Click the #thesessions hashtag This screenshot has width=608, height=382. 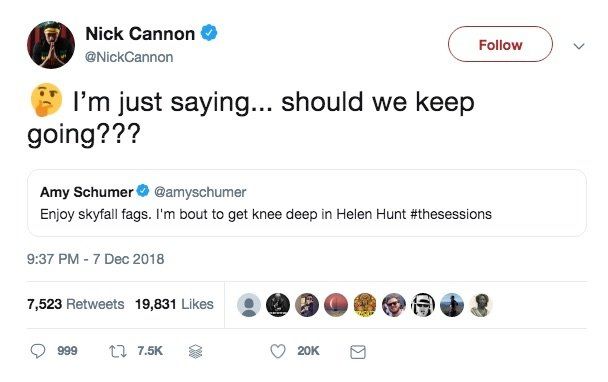pyautogui.click(x=451, y=214)
